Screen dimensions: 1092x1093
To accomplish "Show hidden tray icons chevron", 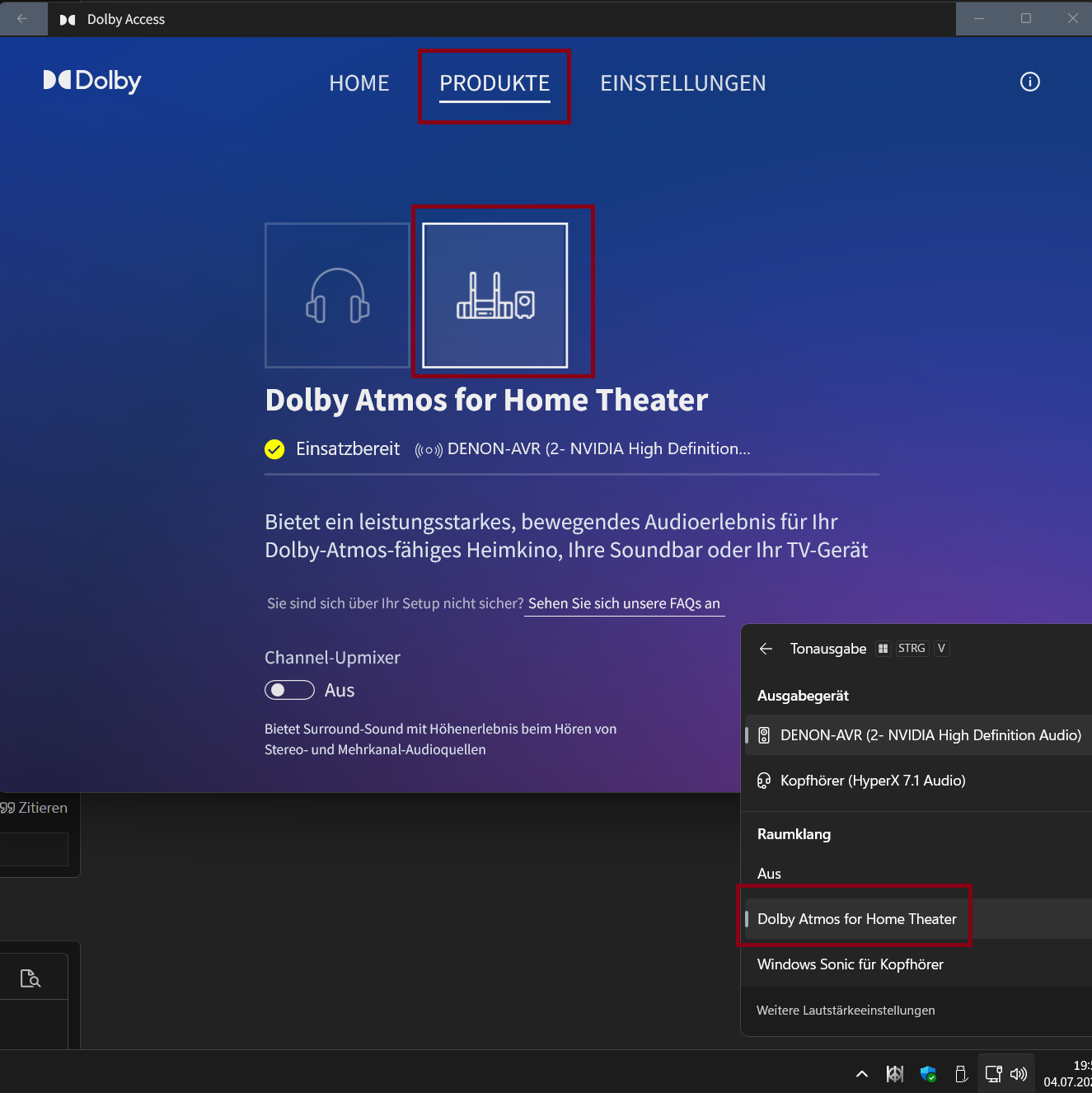I will point(862,1074).
